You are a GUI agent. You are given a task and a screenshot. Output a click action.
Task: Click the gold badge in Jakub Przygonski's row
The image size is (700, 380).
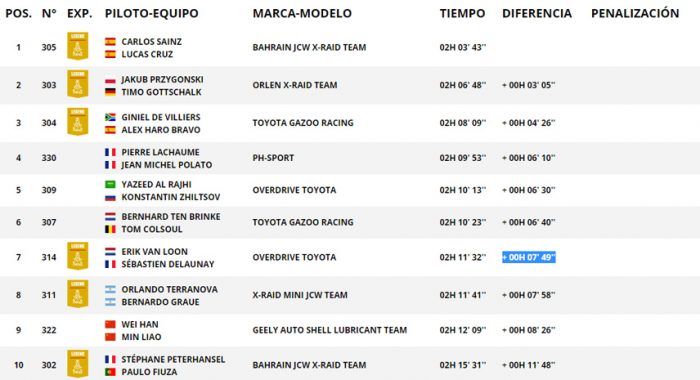click(x=78, y=84)
